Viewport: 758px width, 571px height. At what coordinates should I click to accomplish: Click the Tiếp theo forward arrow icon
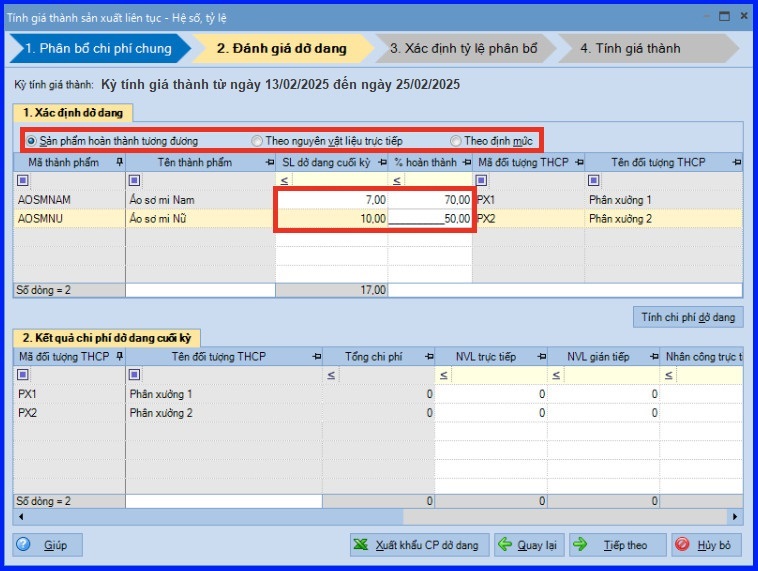[x=580, y=545]
